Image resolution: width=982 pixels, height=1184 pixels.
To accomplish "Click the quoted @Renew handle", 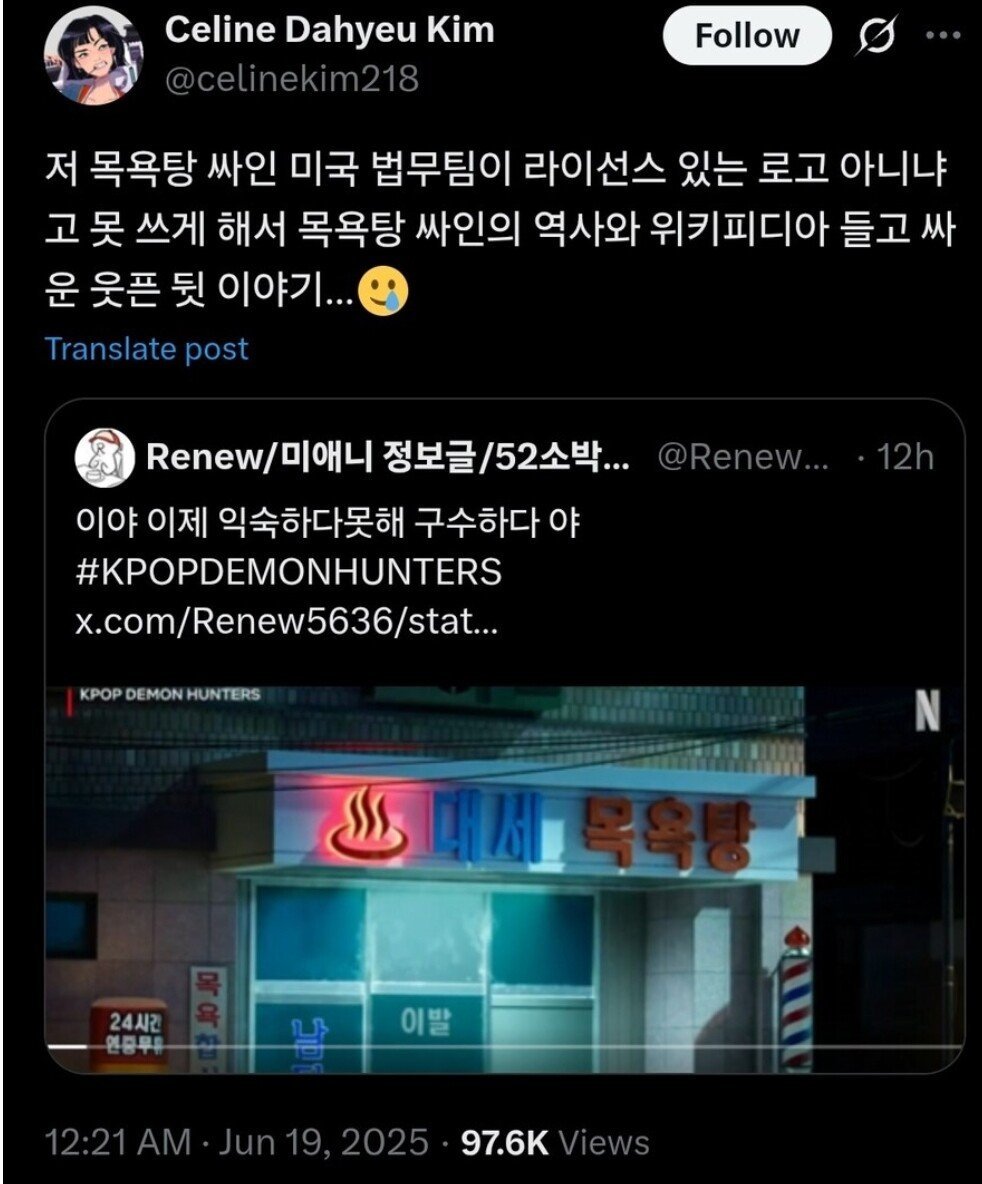I will [743, 457].
